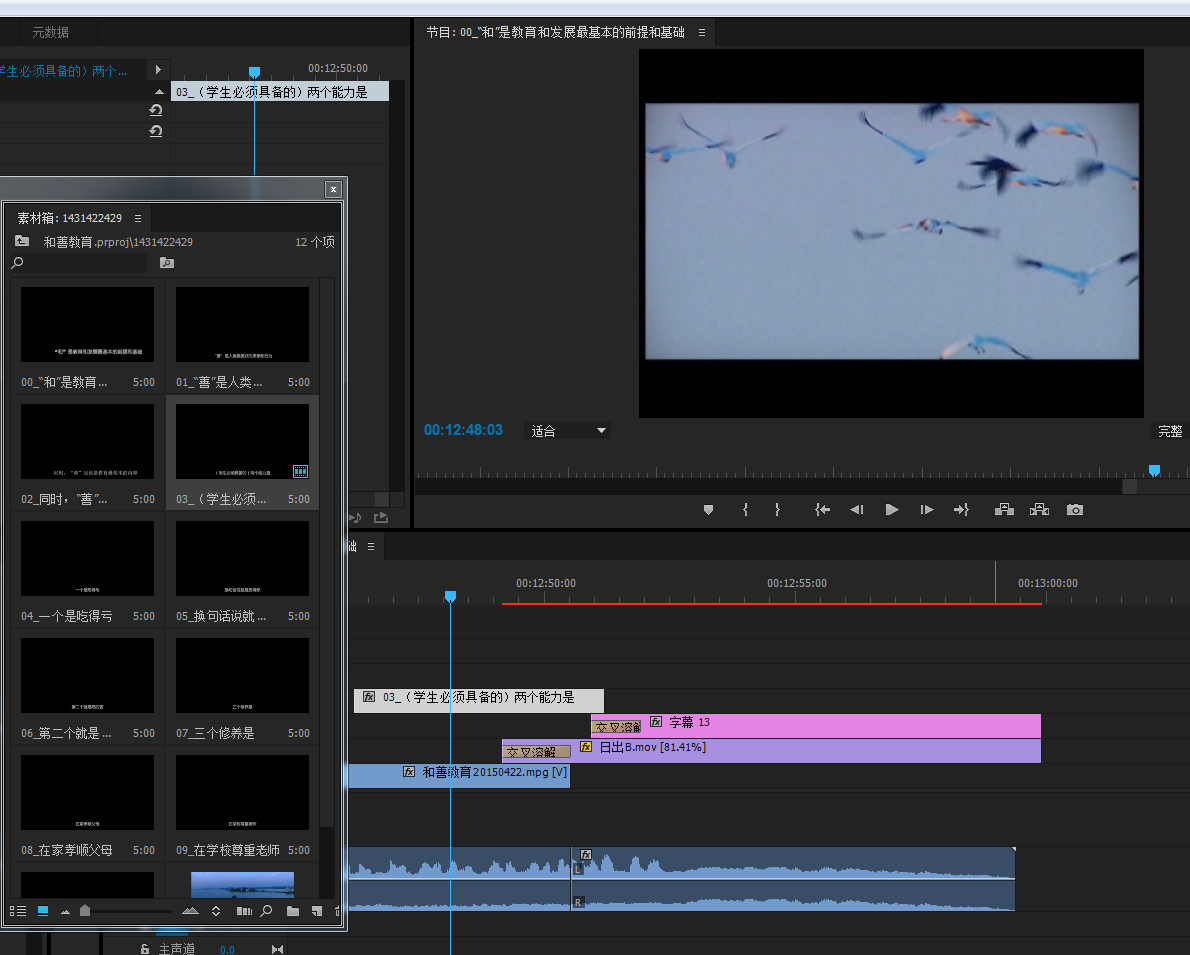Click the Extract button
The image size is (1190, 955).
pos(1039,509)
